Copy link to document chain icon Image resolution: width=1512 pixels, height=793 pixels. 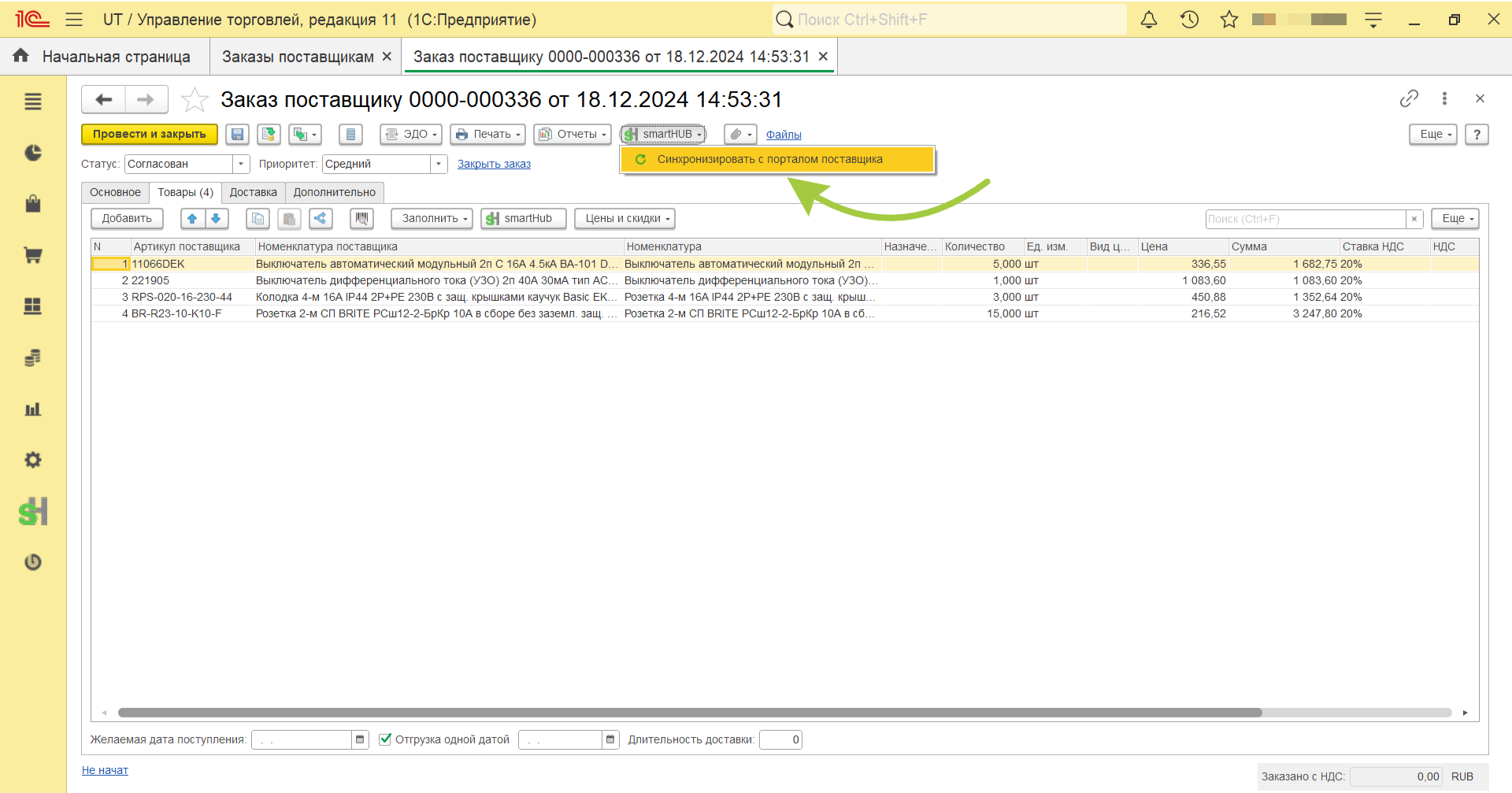pos(1409,98)
